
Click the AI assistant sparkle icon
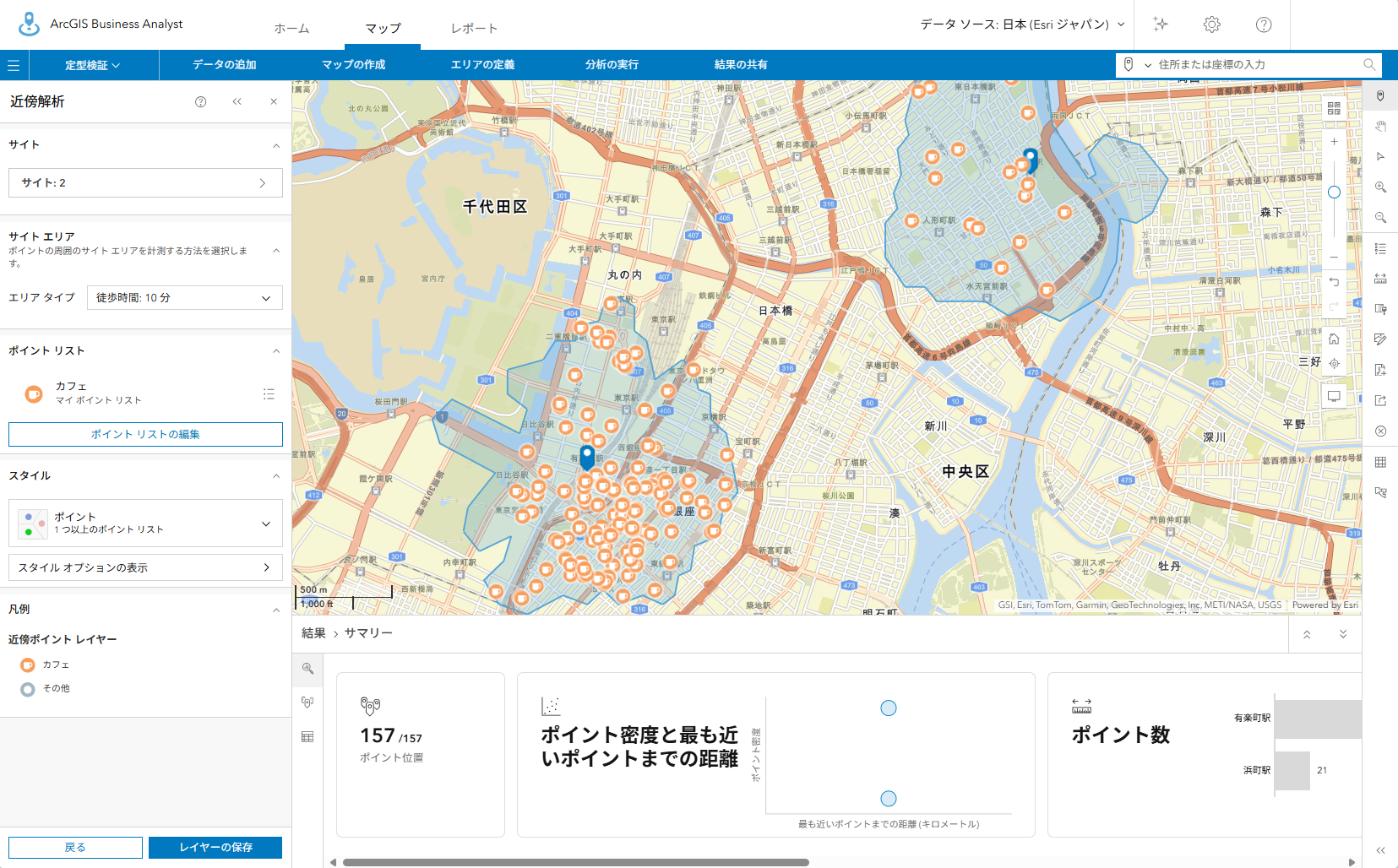coord(1161,24)
